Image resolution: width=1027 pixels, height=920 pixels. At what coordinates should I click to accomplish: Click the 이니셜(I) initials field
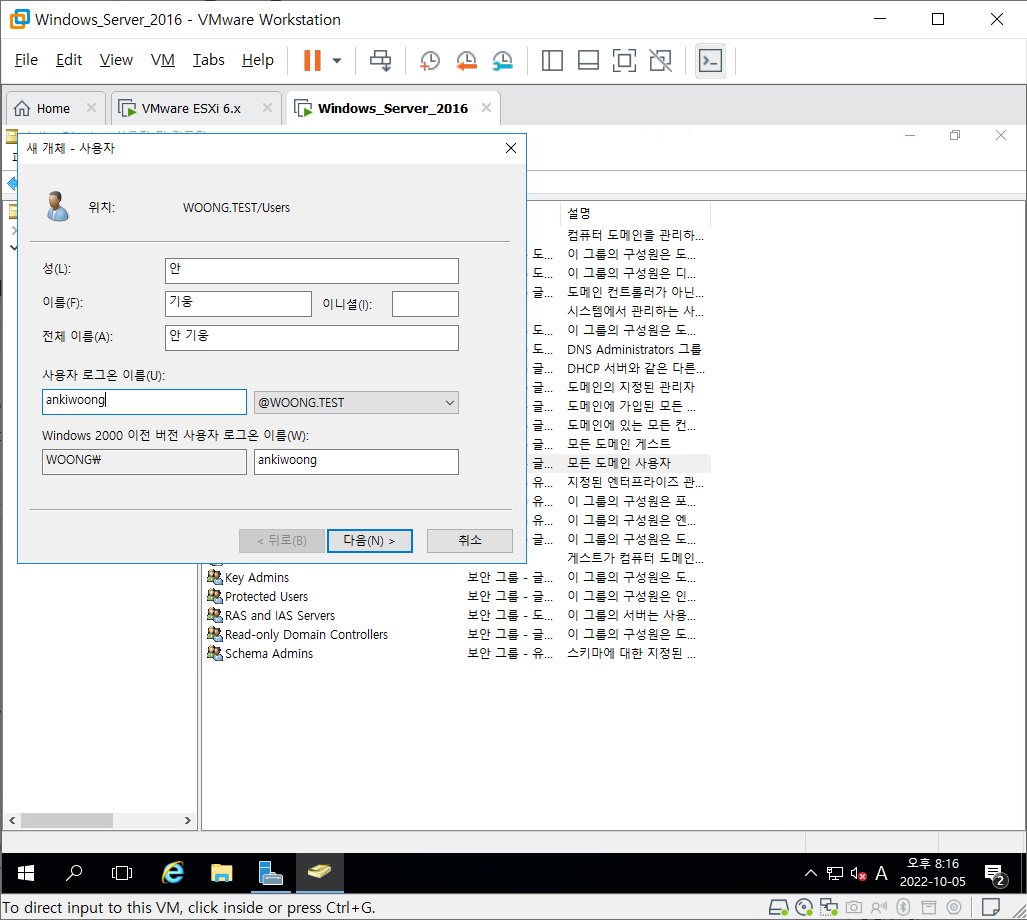(425, 304)
